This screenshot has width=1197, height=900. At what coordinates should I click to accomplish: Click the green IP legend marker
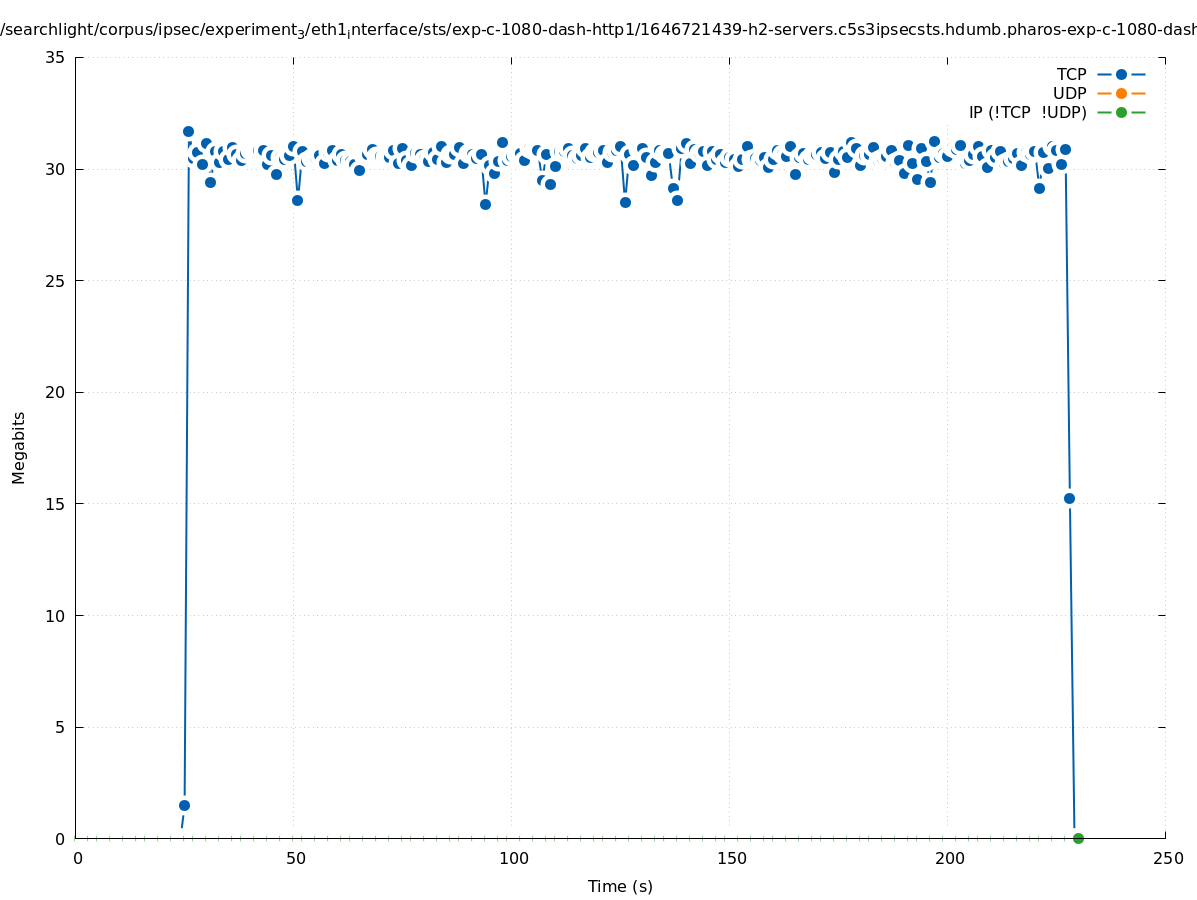(x=1121, y=112)
